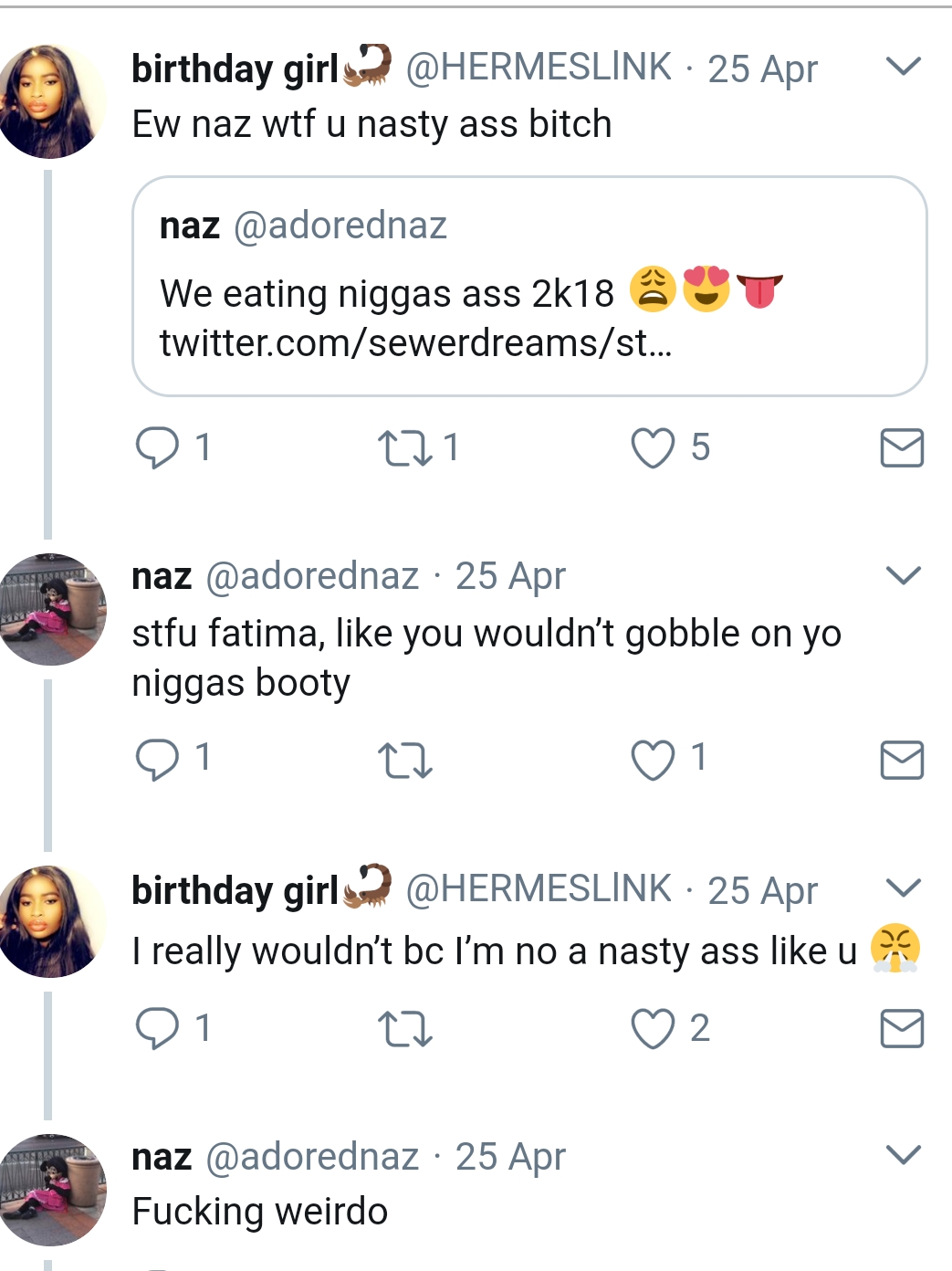The width and height of the screenshot is (952, 1271).
Task: View birthday girl's profile picture at top
Action: (50, 100)
